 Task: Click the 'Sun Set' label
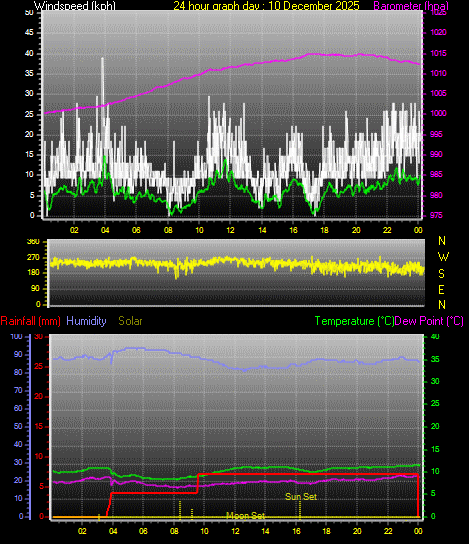point(301,497)
